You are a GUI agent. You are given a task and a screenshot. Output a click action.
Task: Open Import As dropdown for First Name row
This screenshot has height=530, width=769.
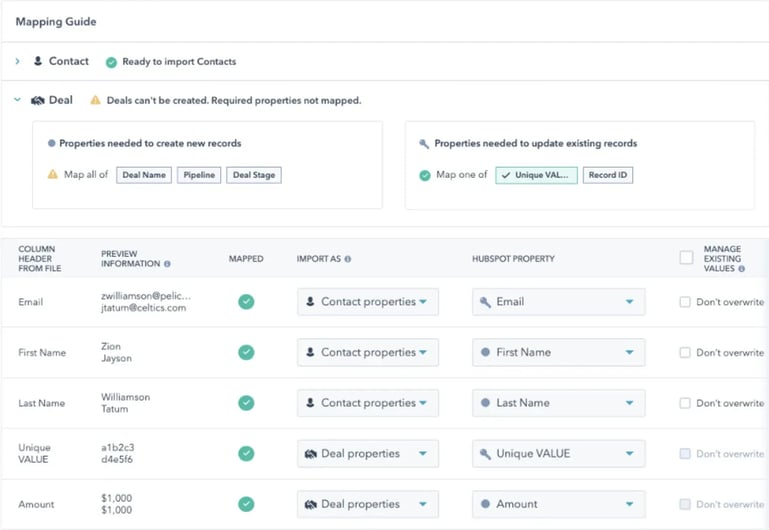click(368, 352)
